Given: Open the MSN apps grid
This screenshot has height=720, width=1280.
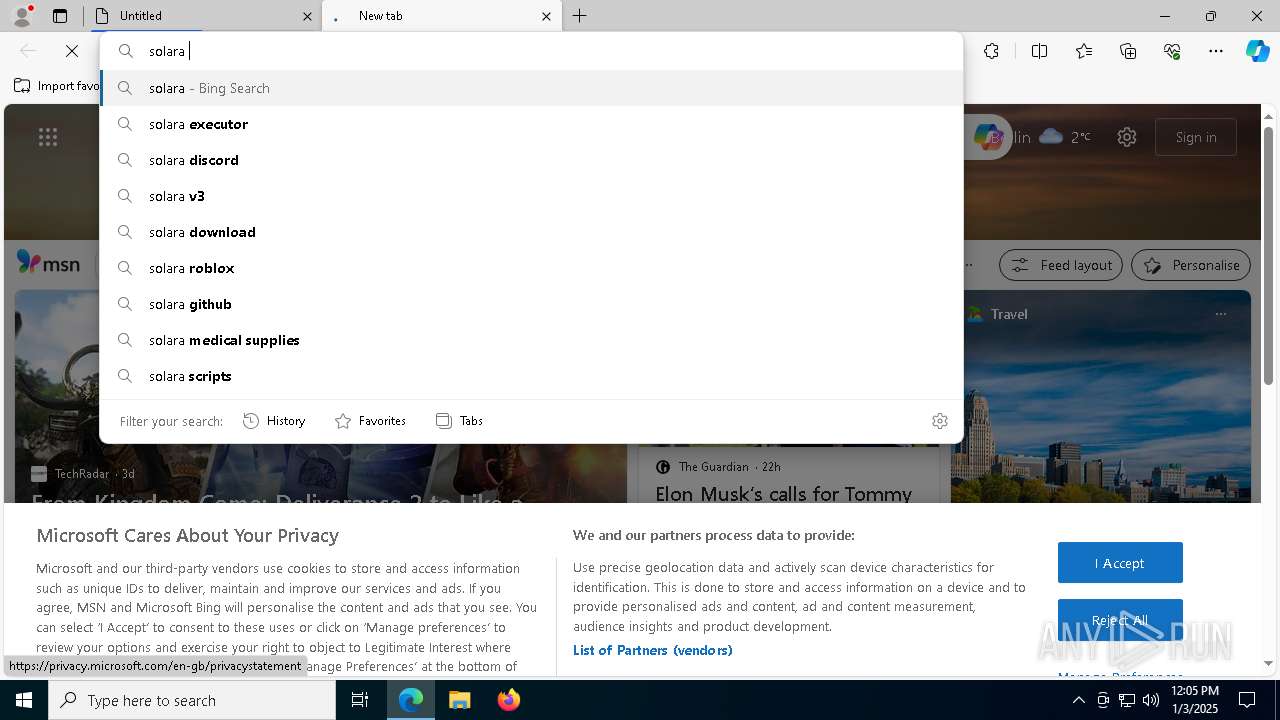Looking at the screenshot, I should [48, 137].
